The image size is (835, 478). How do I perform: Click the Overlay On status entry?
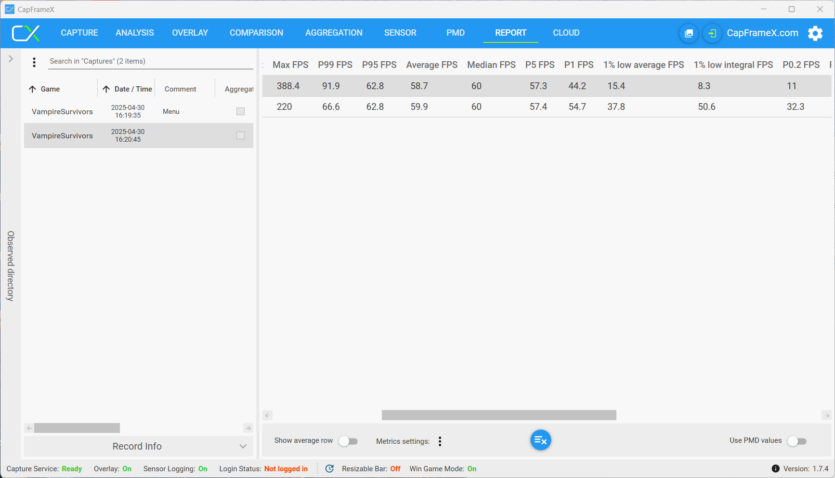pyautogui.click(x=112, y=469)
